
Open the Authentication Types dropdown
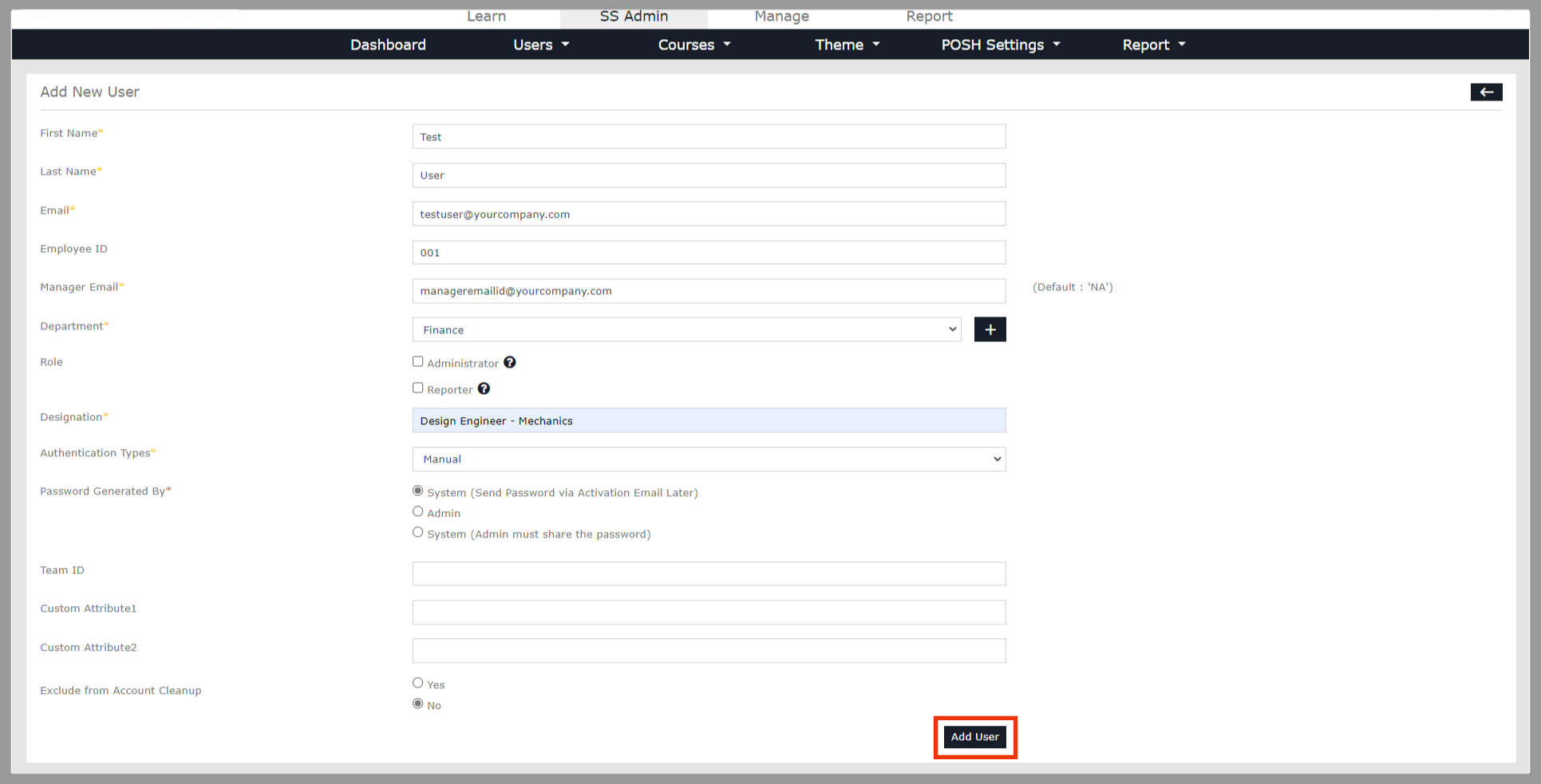pos(709,459)
